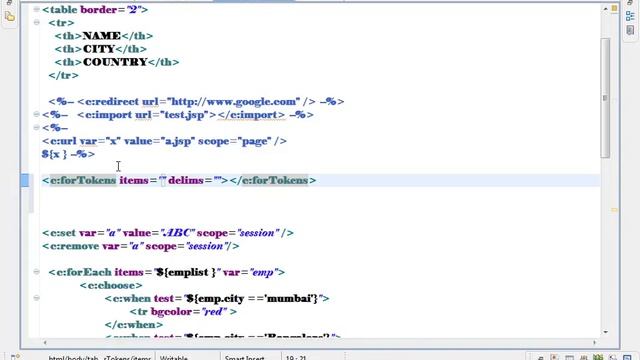The image size is (640, 360).
Task: Click the <c:choose> tag line
Action: click(x=111, y=285)
